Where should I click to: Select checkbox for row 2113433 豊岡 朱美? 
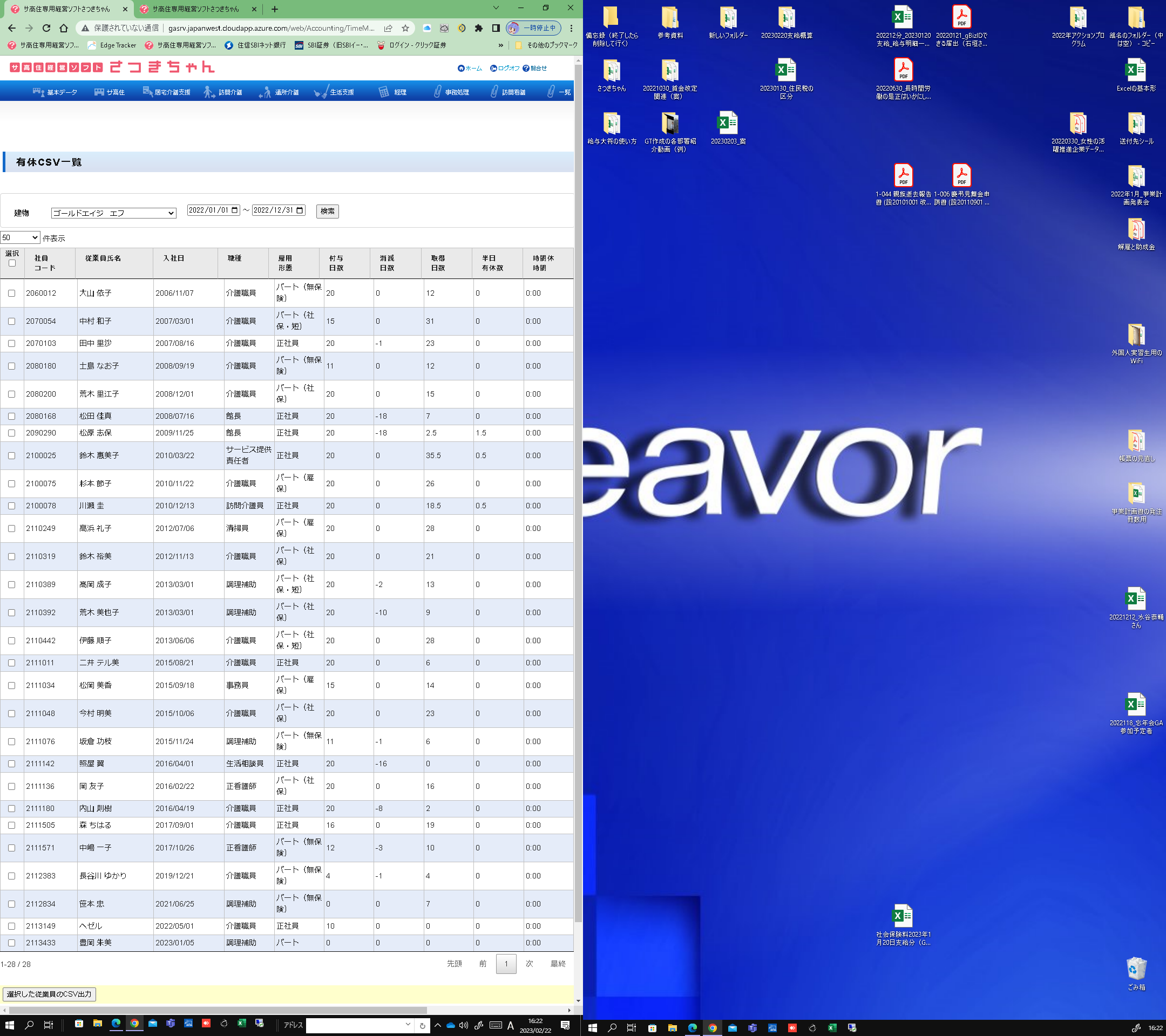click(11, 943)
